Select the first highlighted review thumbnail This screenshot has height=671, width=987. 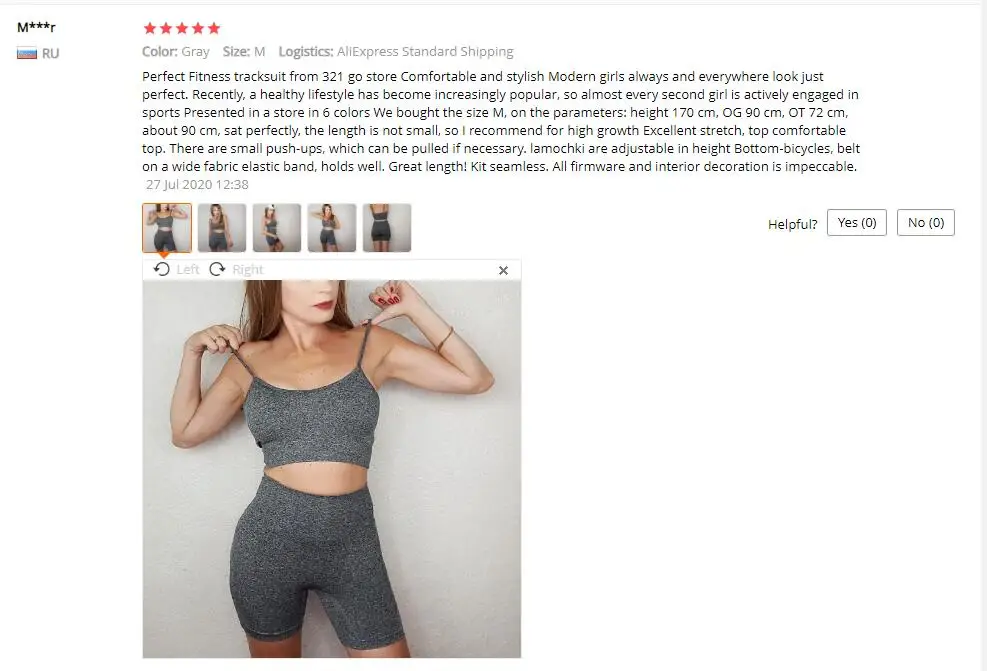click(167, 228)
